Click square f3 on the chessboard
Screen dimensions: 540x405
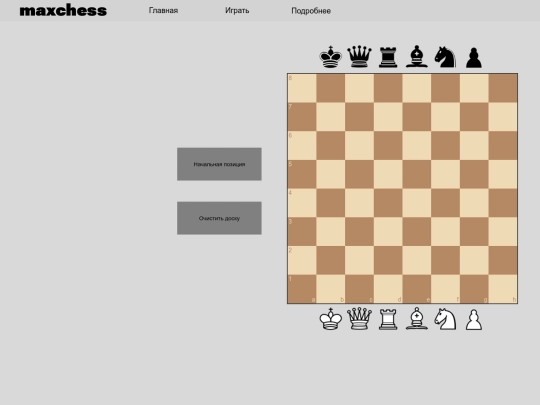(446, 231)
